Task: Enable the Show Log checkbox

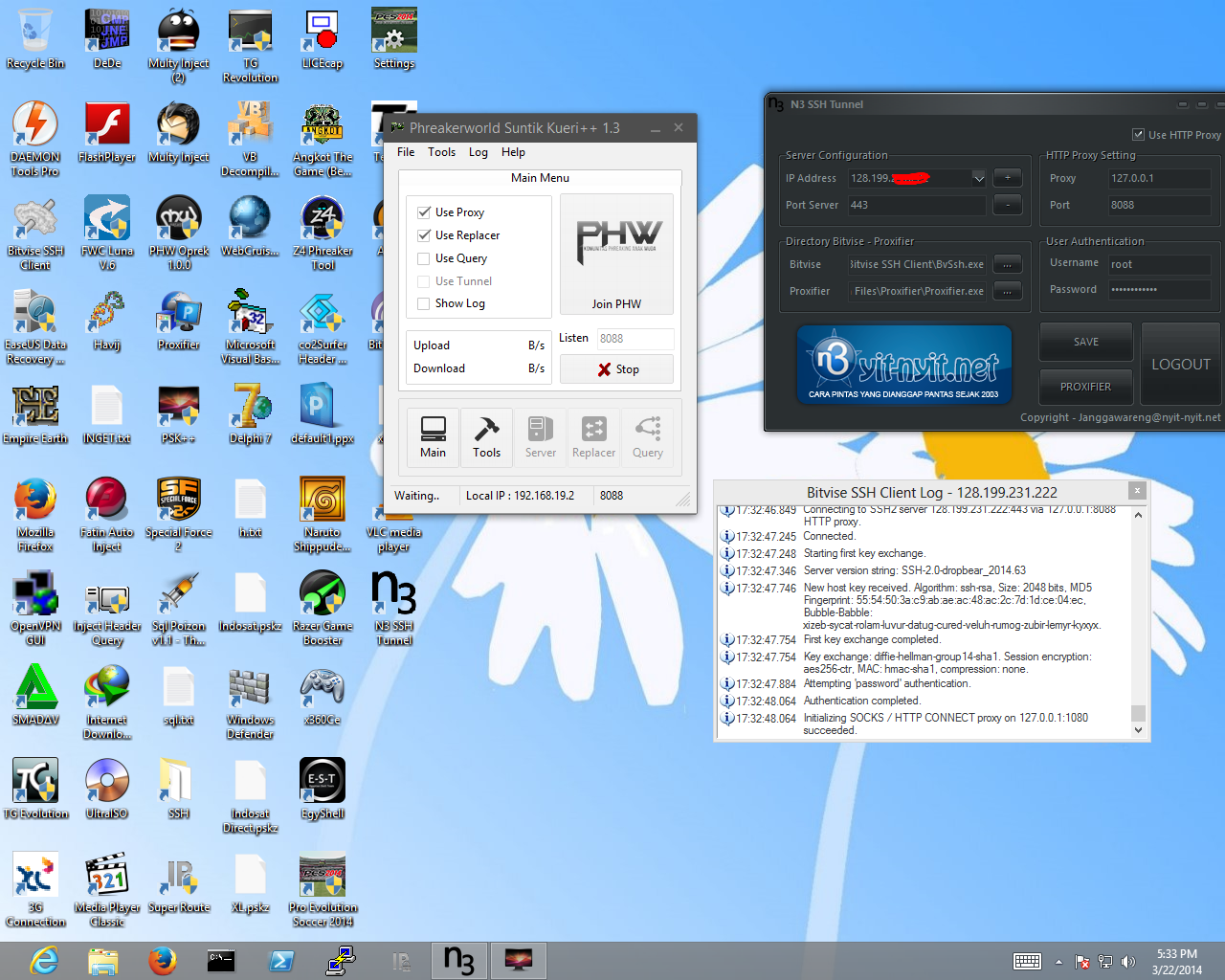Action: [x=424, y=303]
